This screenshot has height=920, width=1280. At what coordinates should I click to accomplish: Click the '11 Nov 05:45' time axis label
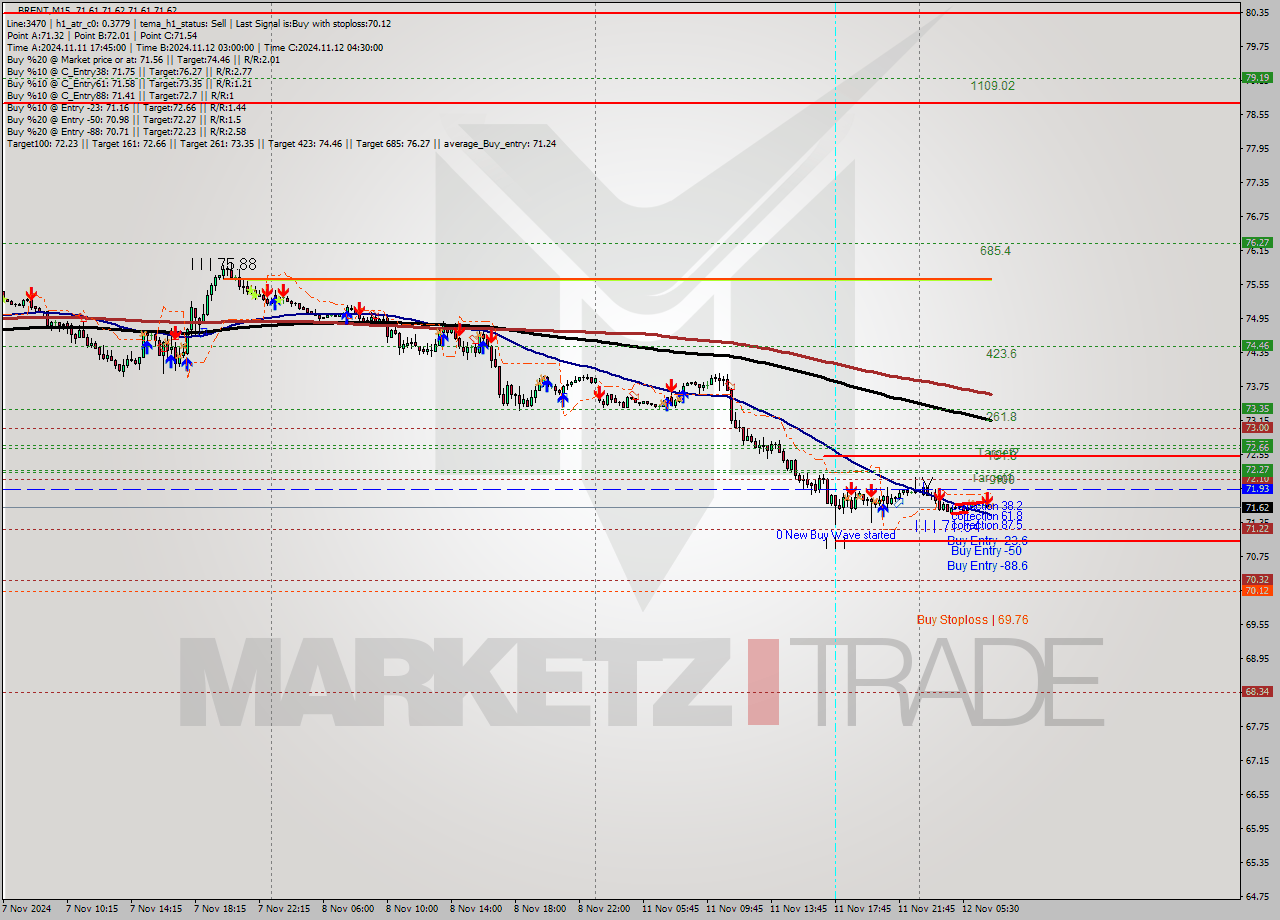click(x=670, y=909)
